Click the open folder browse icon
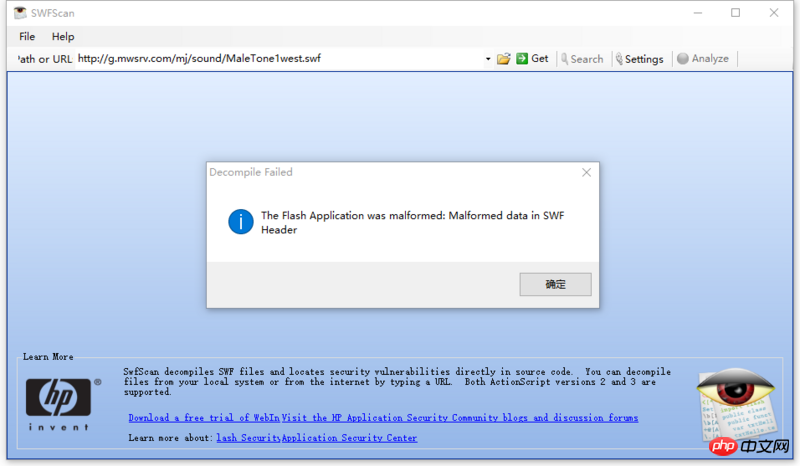Screen dimensions: 800x466 click(504, 59)
